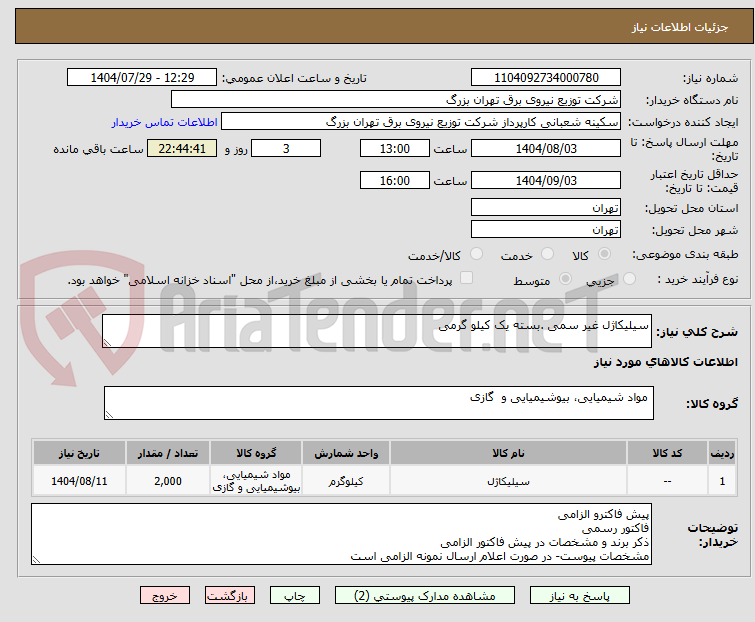The image size is (755, 622).
Task: Click the buyer organization name field
Action: pos(396,100)
